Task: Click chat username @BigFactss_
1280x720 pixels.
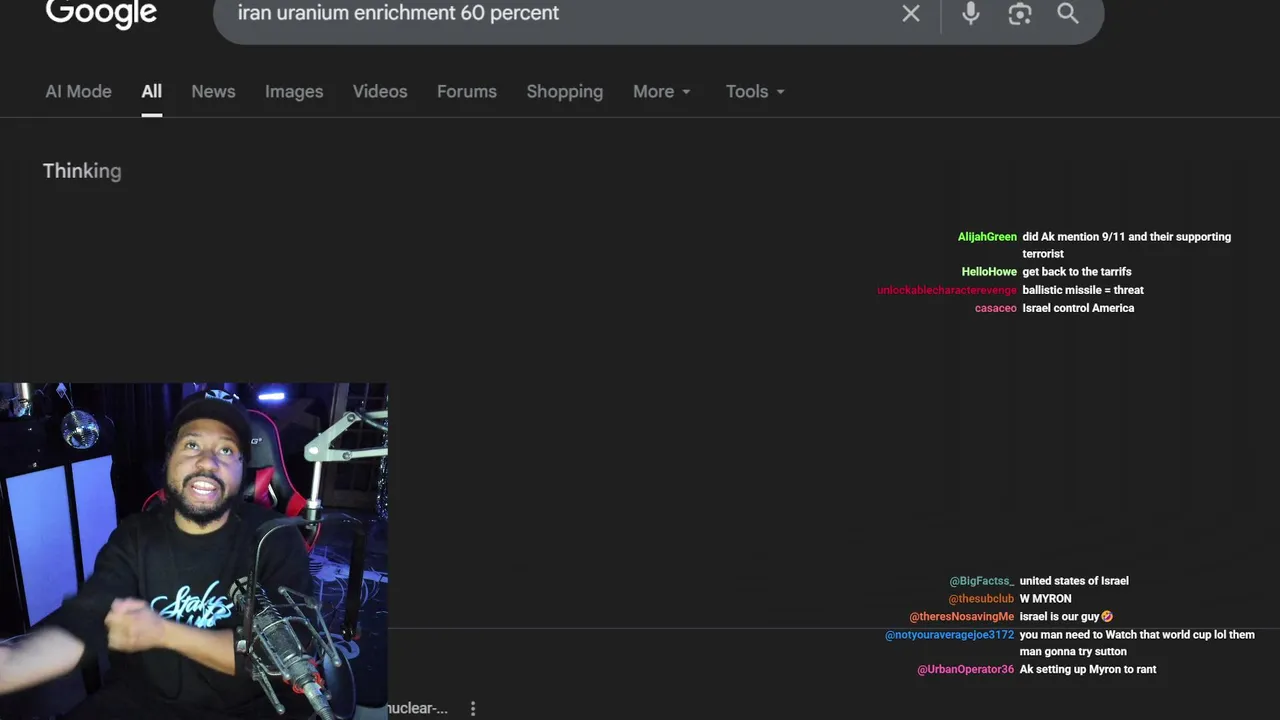Action: pyautogui.click(x=981, y=581)
